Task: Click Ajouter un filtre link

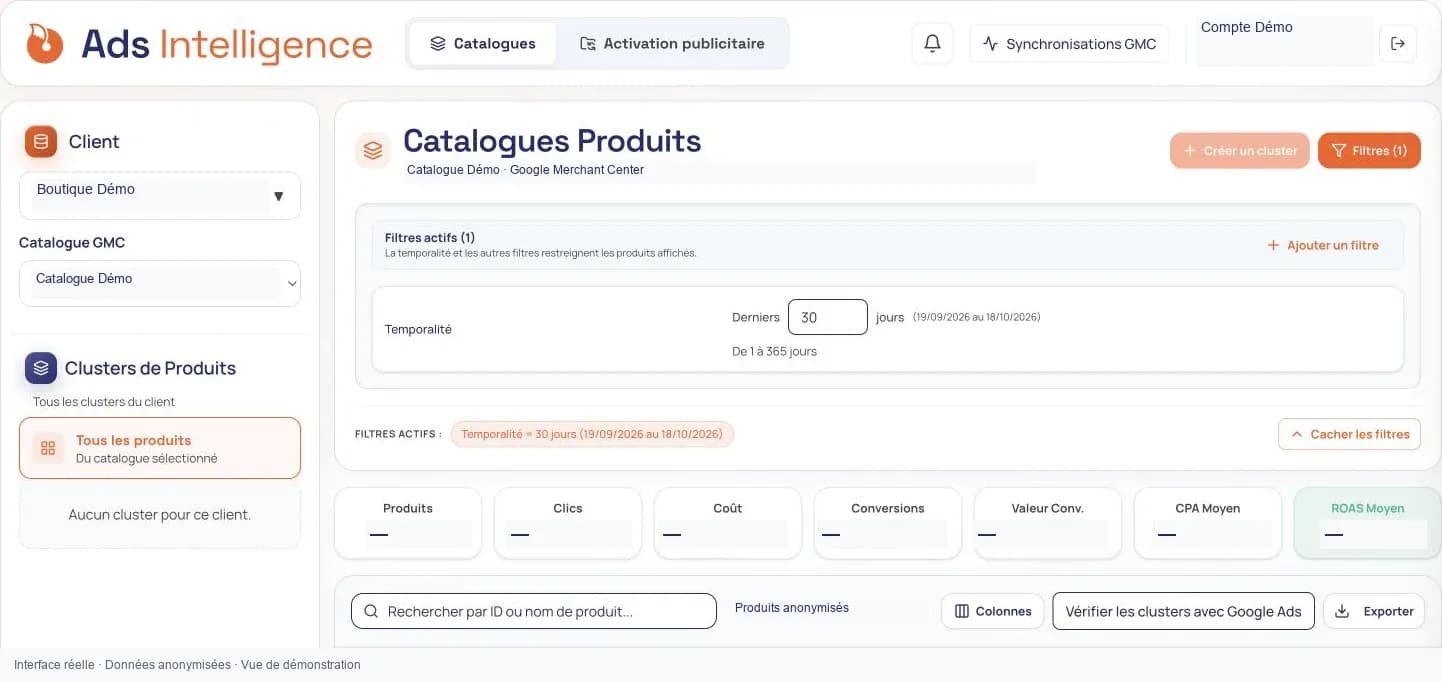Action: click(1323, 245)
